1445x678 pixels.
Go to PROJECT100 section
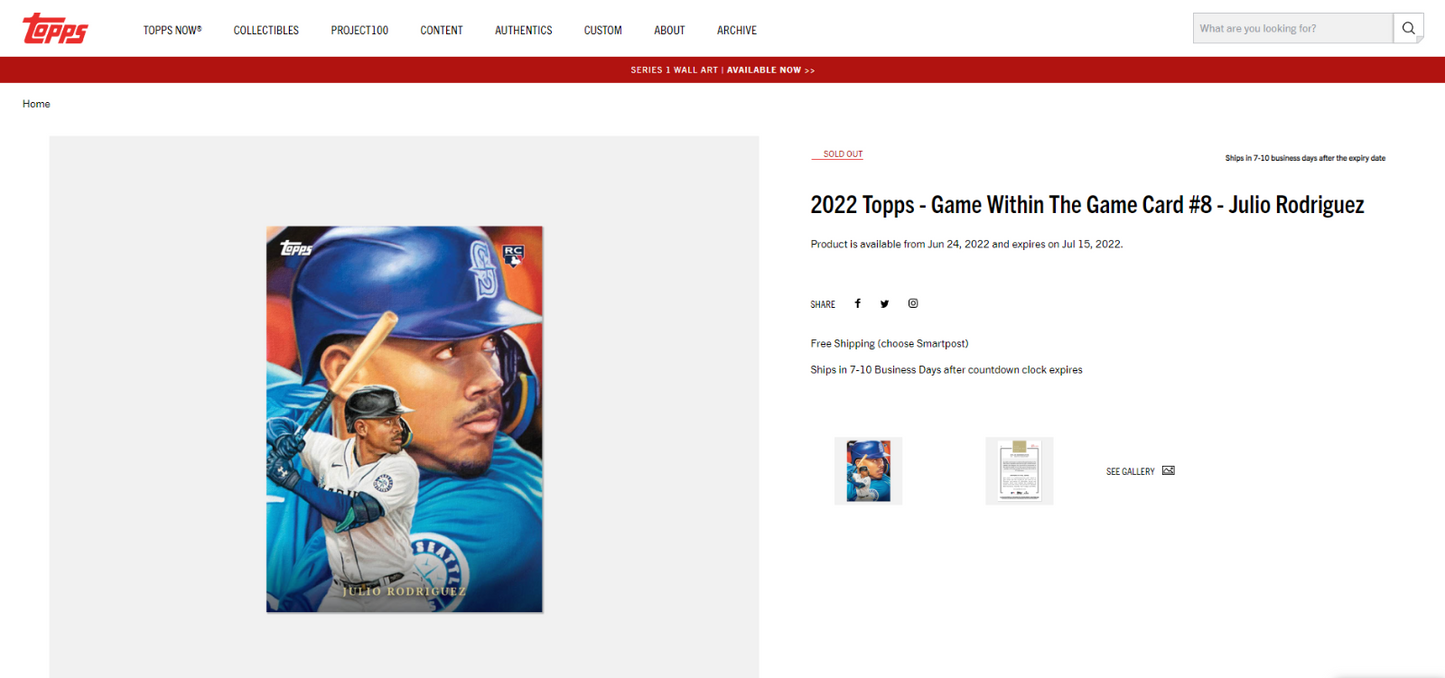[x=359, y=30]
